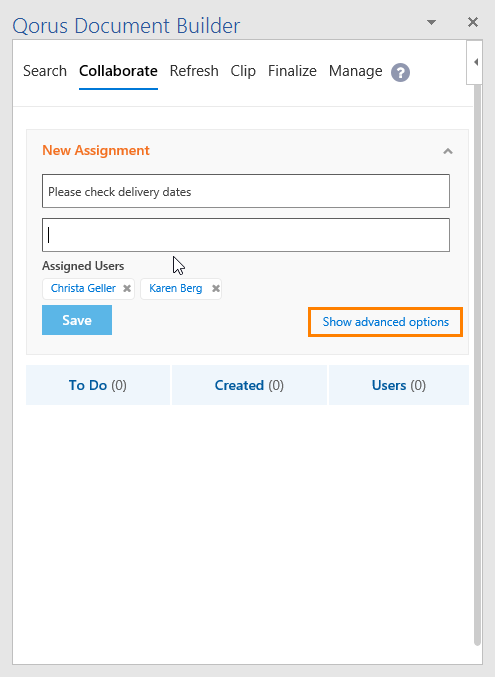Close the Qorus Document Builder pane
495x677 pixels.
tap(473, 22)
